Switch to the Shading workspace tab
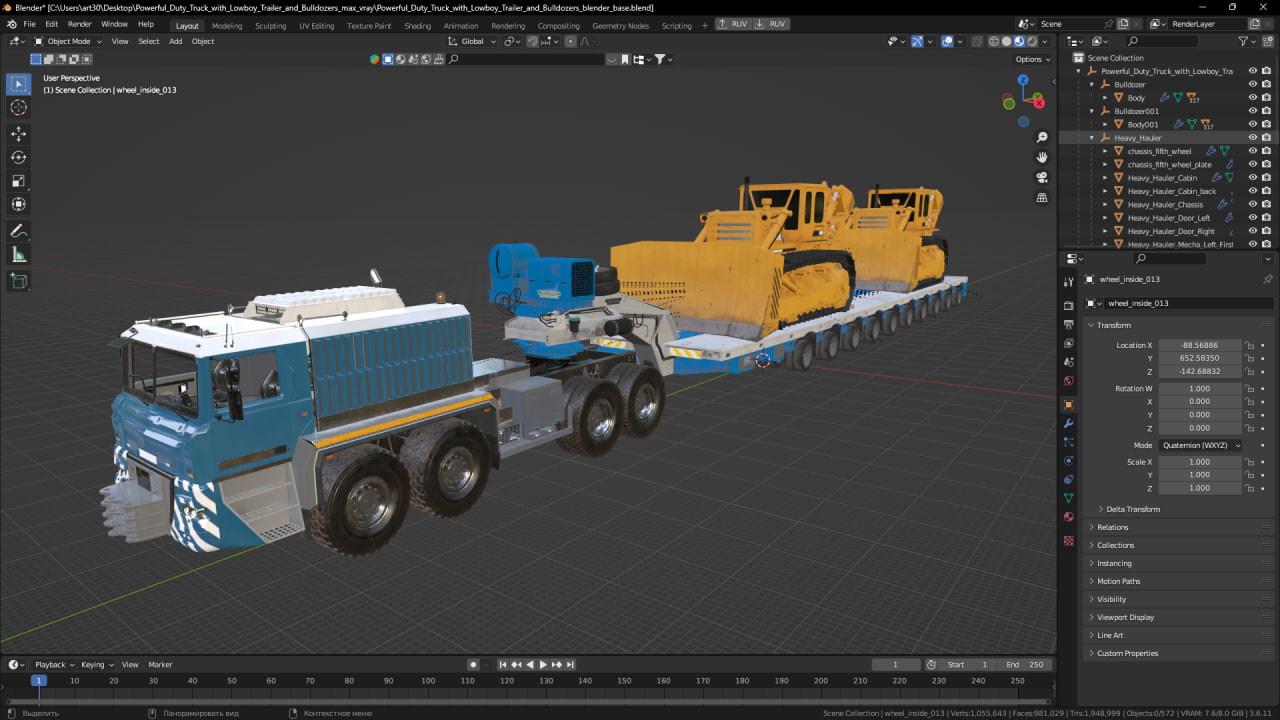The height and width of the screenshot is (720, 1280). pyautogui.click(x=417, y=26)
